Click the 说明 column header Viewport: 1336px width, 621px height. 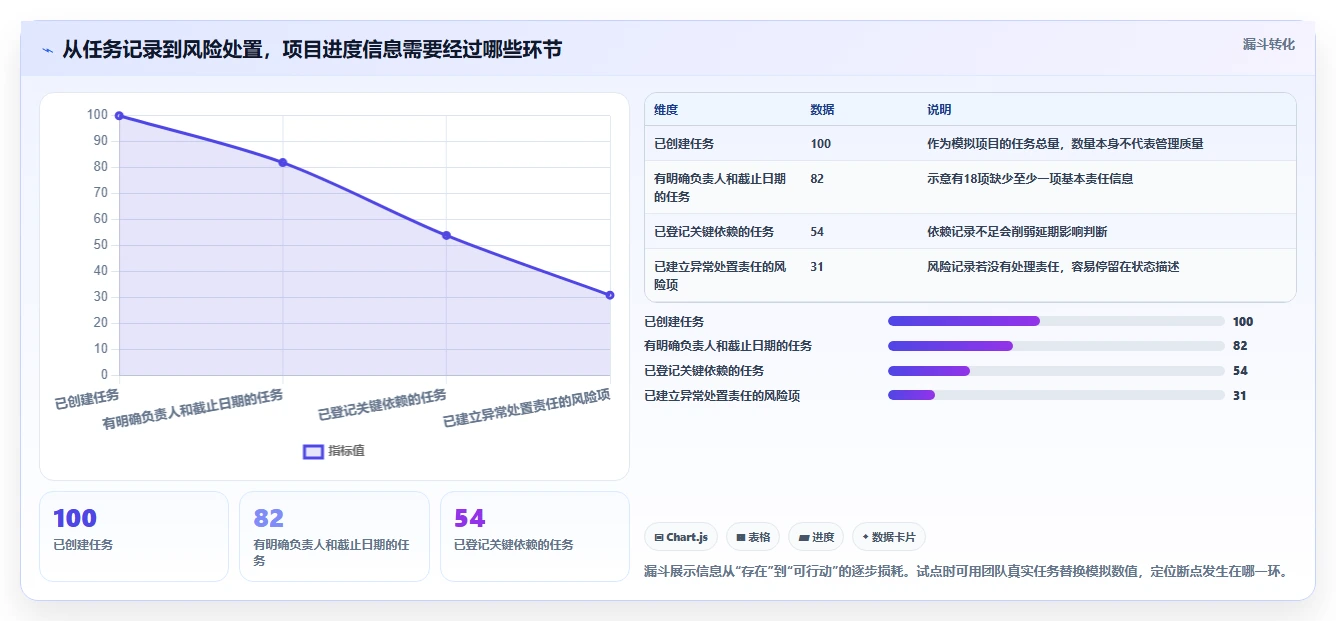[939, 110]
